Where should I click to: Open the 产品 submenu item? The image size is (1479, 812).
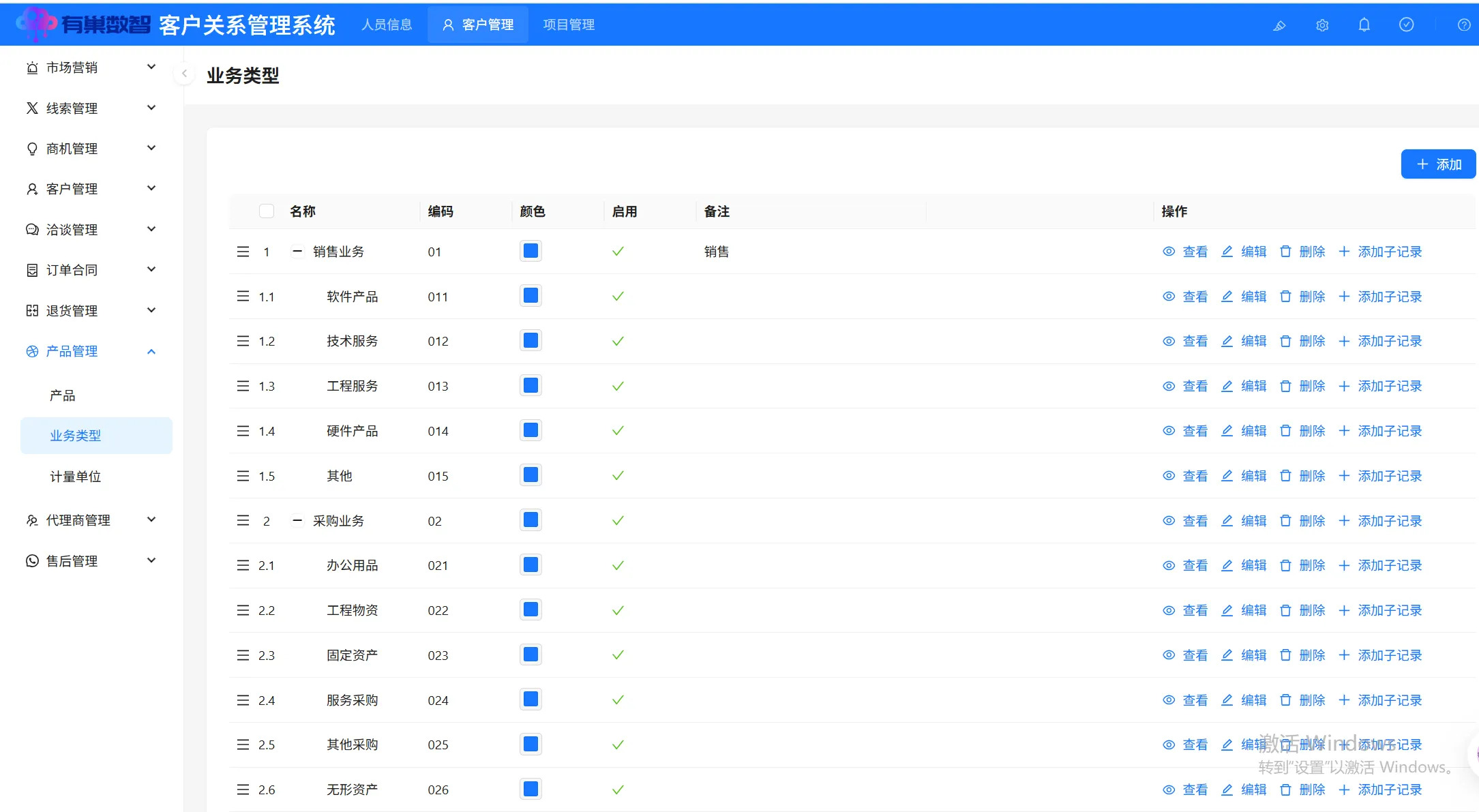pyautogui.click(x=96, y=395)
